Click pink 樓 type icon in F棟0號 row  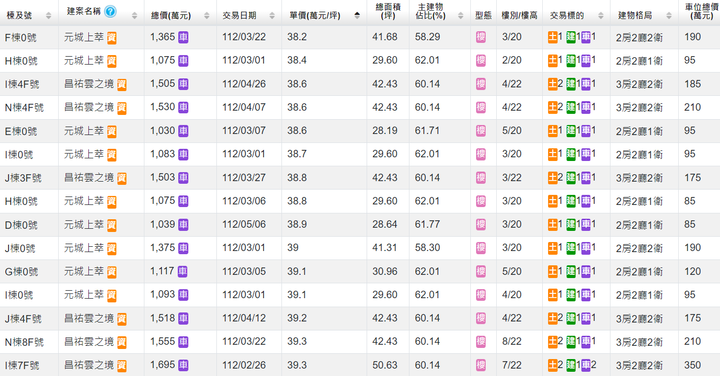(x=481, y=37)
